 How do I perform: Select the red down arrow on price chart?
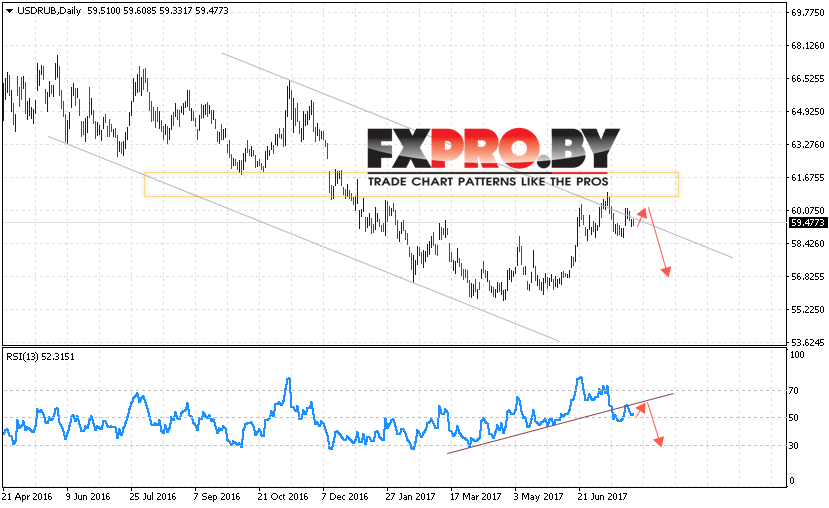pyautogui.click(x=658, y=242)
